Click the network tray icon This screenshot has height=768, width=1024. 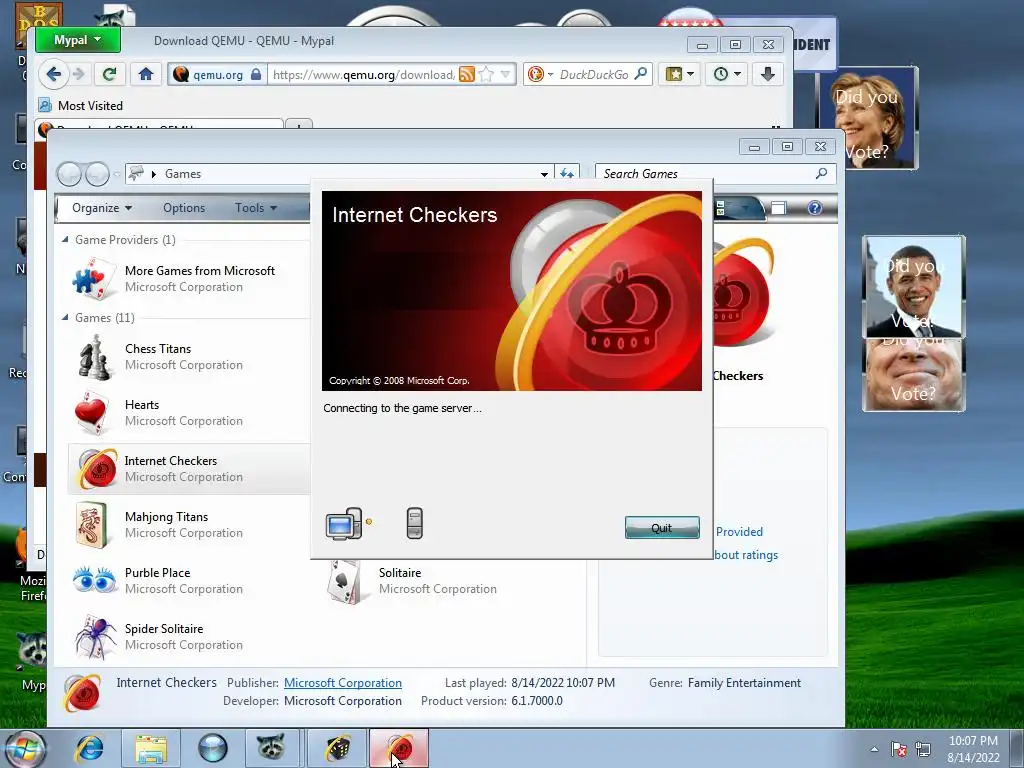pyautogui.click(x=923, y=749)
